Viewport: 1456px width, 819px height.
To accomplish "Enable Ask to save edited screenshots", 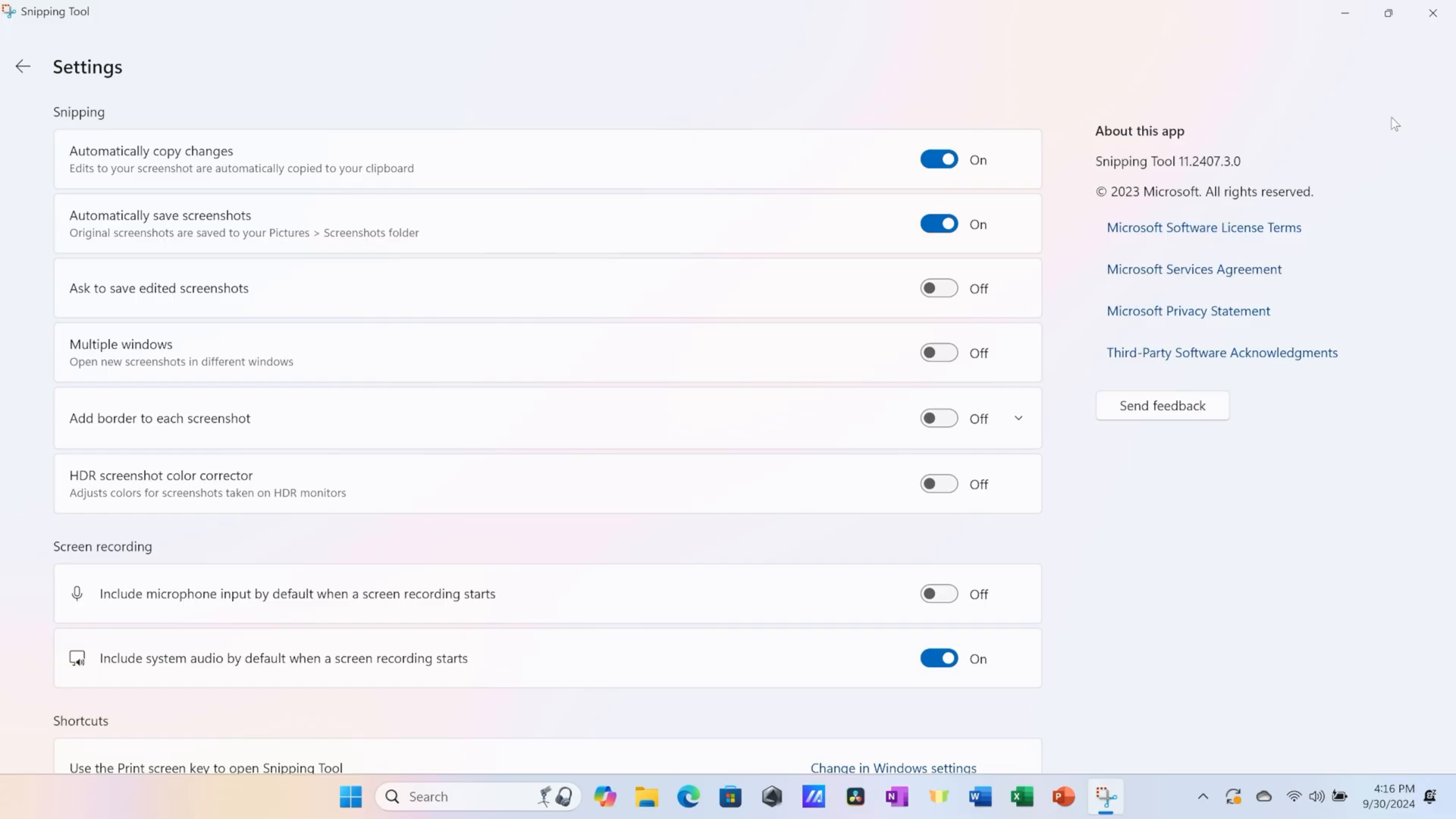I will coord(939,287).
